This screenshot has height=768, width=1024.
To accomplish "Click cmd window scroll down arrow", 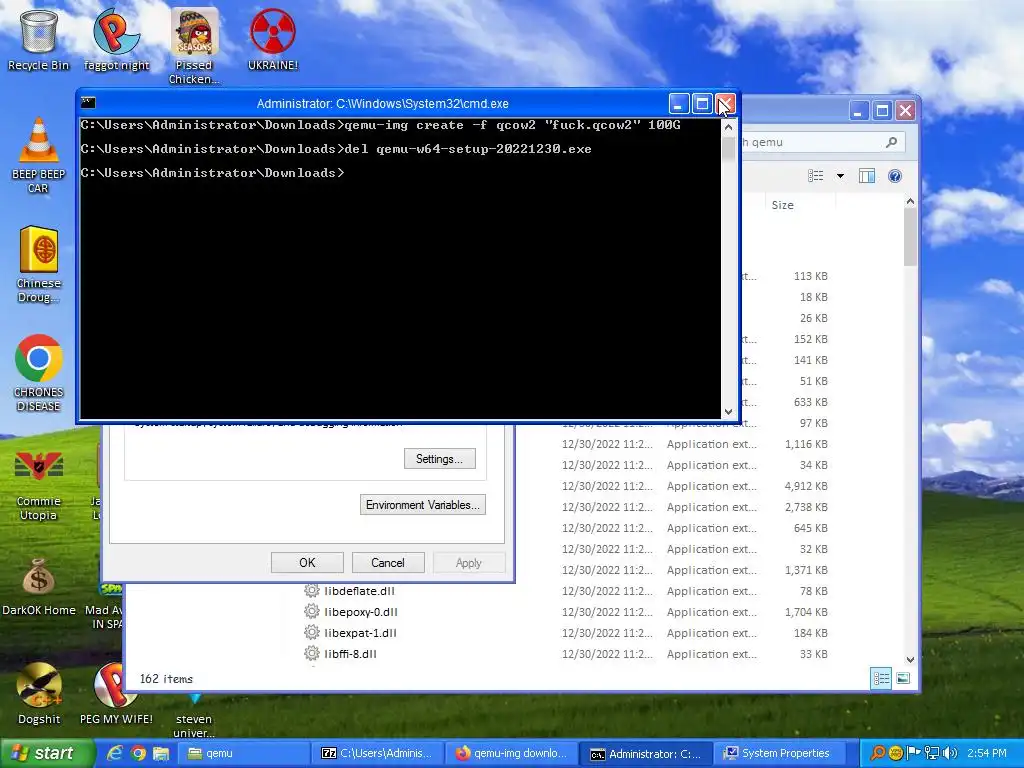I will (728, 411).
